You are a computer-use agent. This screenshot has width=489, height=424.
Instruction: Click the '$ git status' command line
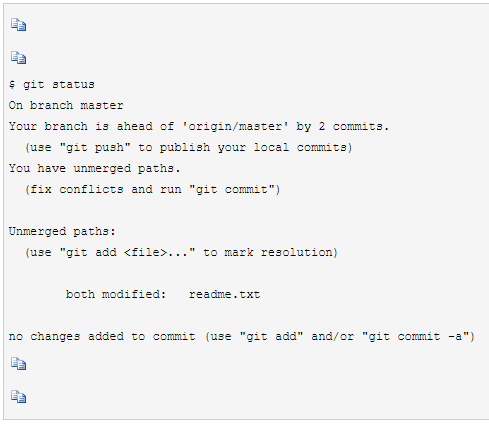pyautogui.click(x=52, y=85)
